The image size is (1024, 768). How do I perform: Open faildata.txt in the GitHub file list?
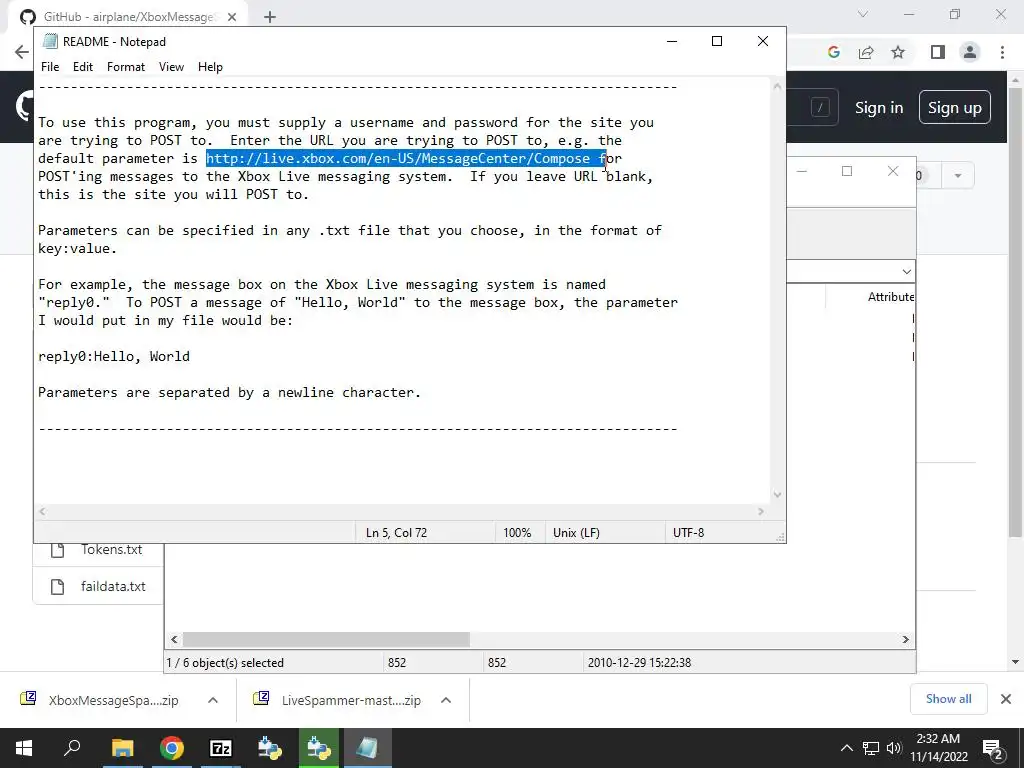click(x=113, y=586)
